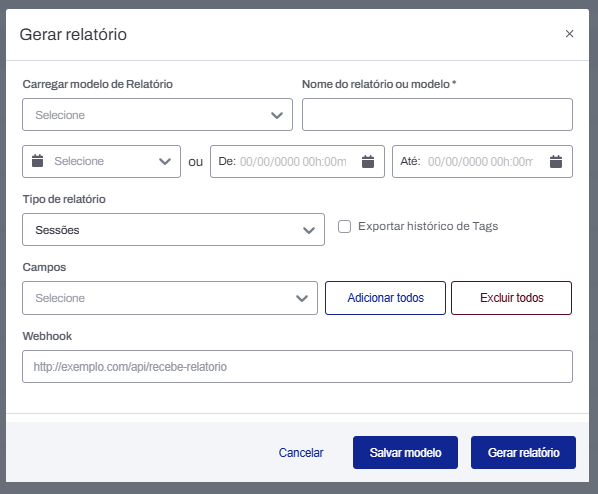Close the Gerar relatório dialog with the X
598x494 pixels.
569,34
